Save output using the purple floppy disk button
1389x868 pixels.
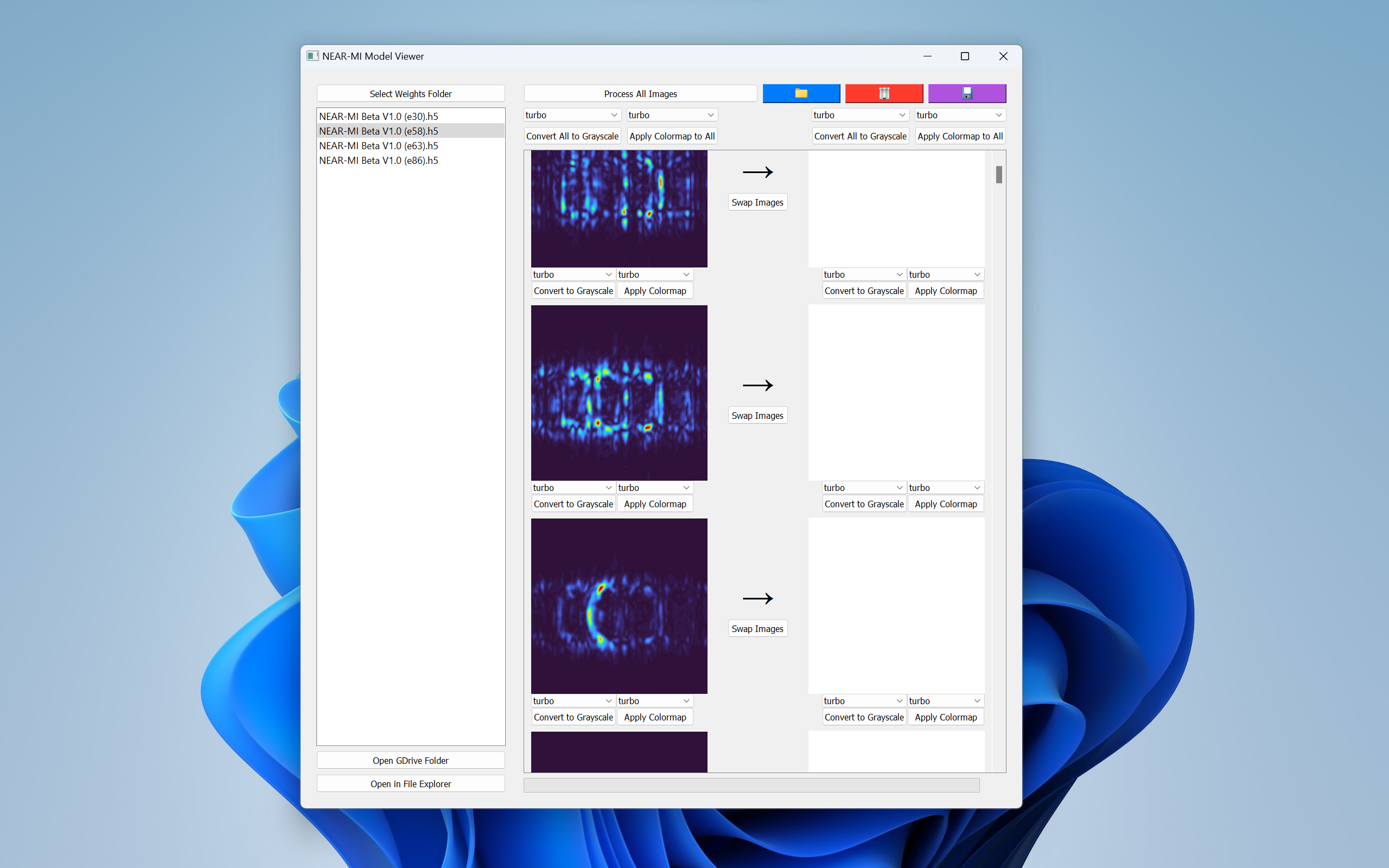967,93
